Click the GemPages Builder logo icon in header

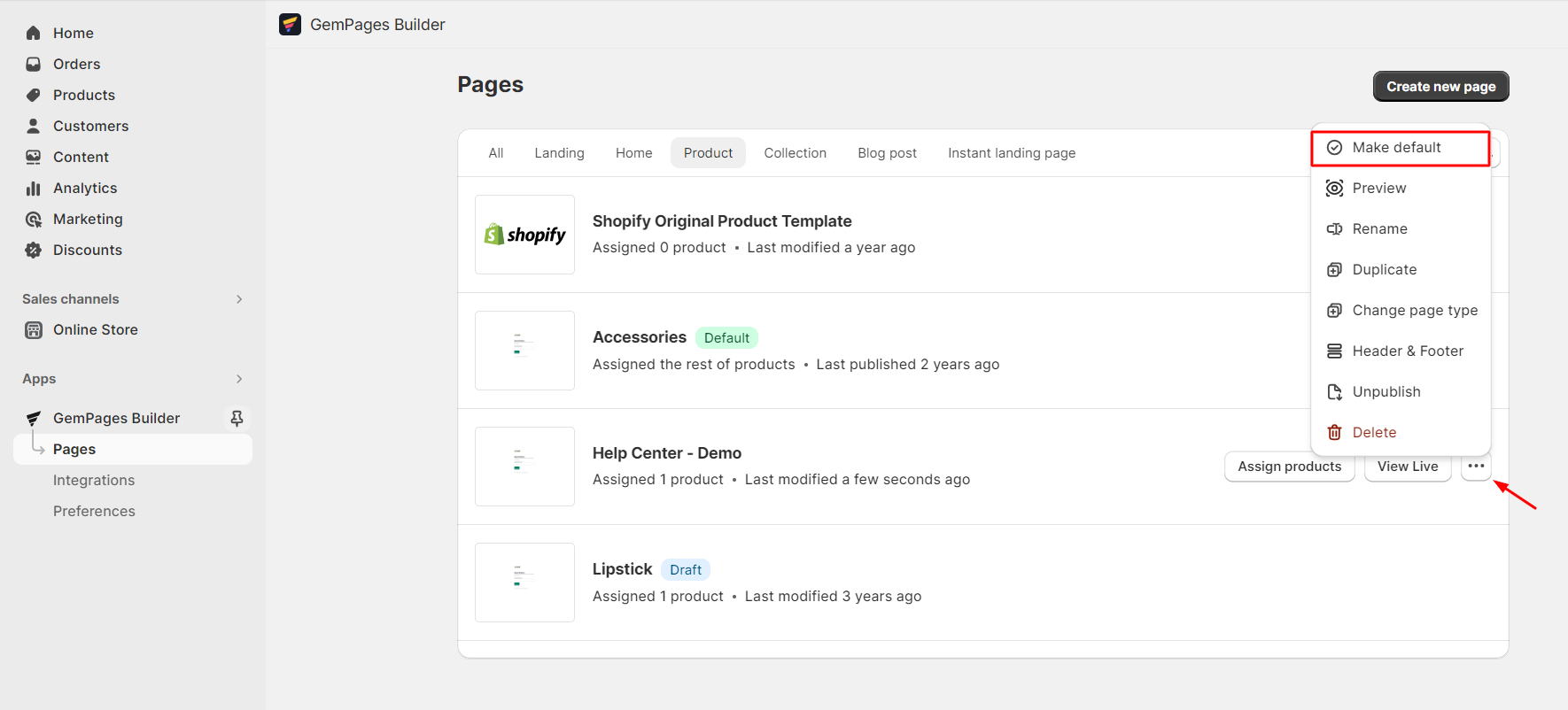290,25
